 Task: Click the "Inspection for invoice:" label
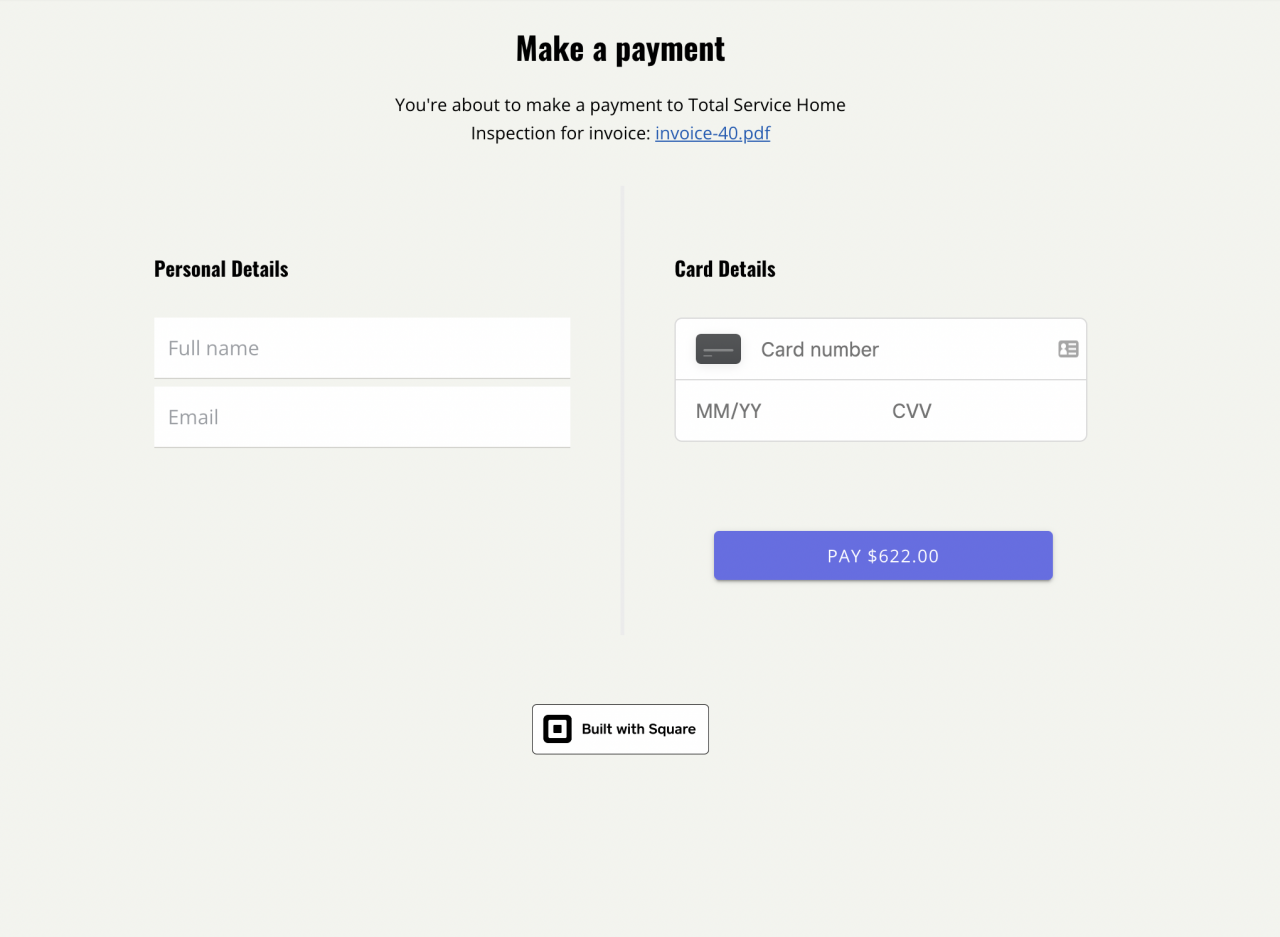pyautogui.click(x=560, y=133)
